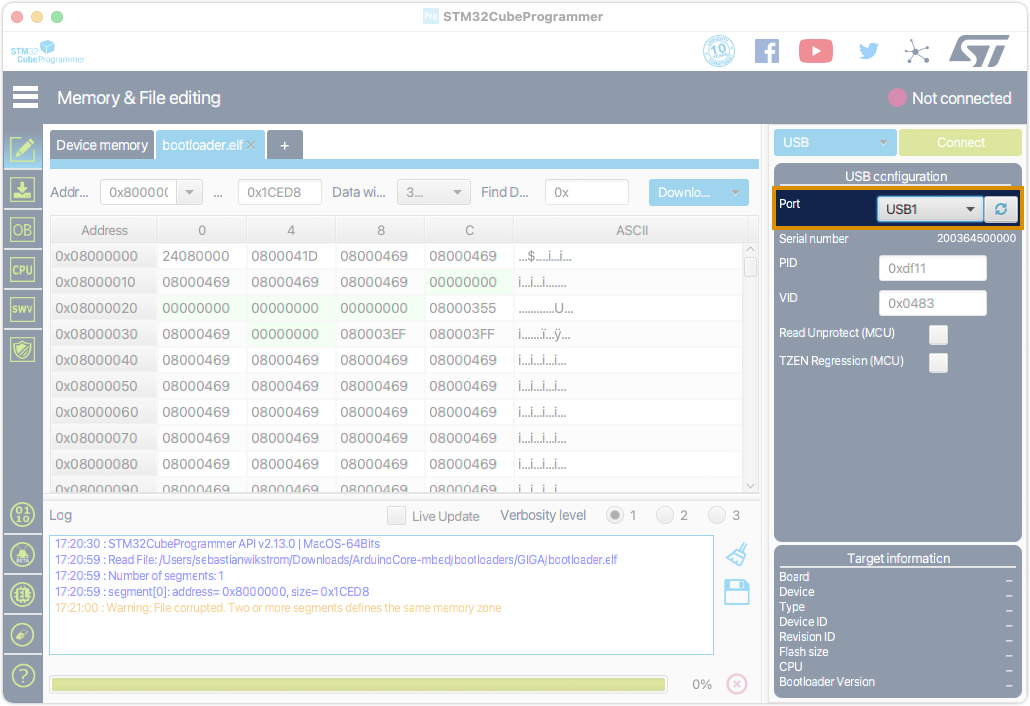Add a new tab with plus

[284, 145]
